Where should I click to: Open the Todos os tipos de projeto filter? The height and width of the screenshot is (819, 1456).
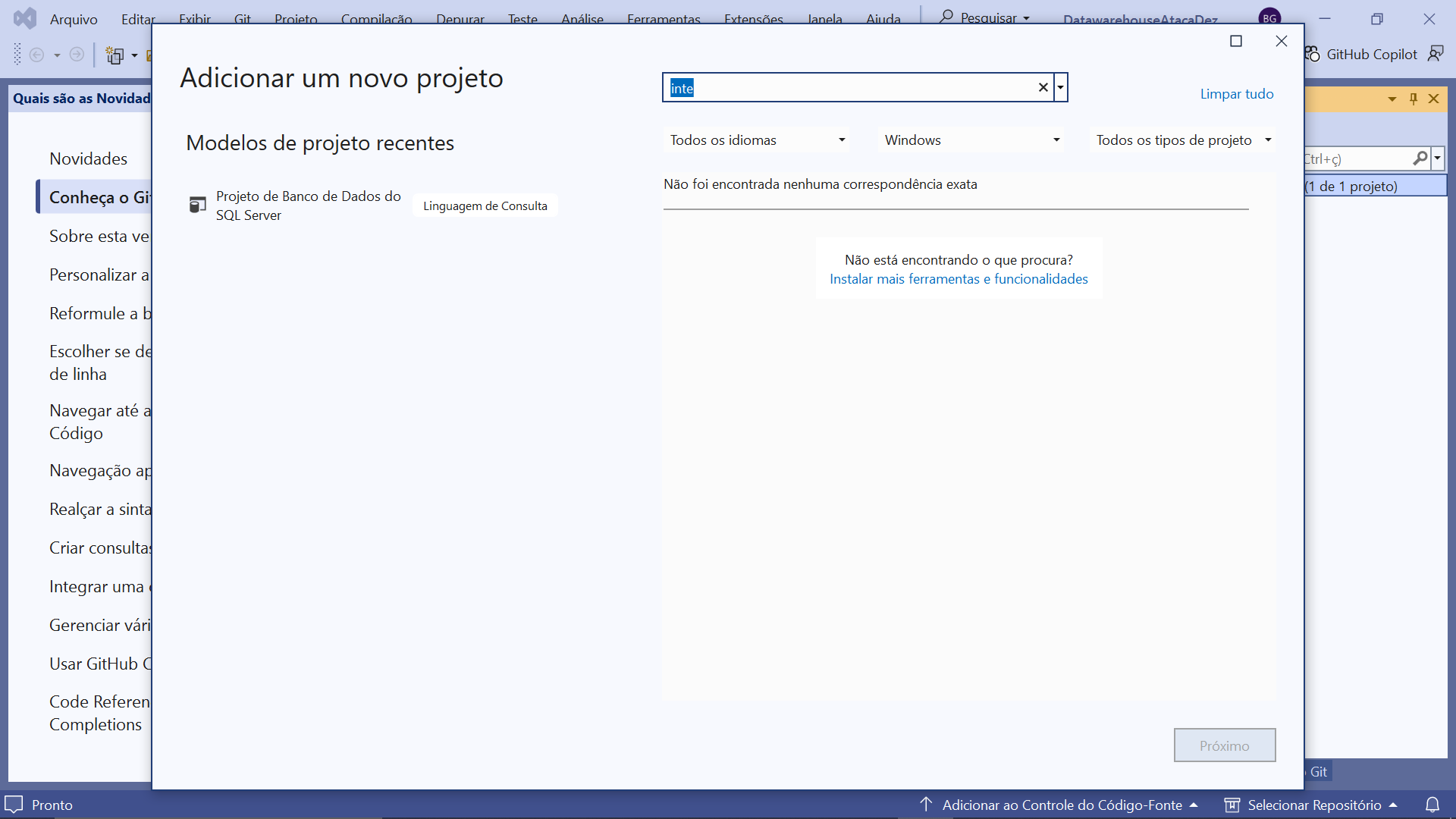[1183, 140]
